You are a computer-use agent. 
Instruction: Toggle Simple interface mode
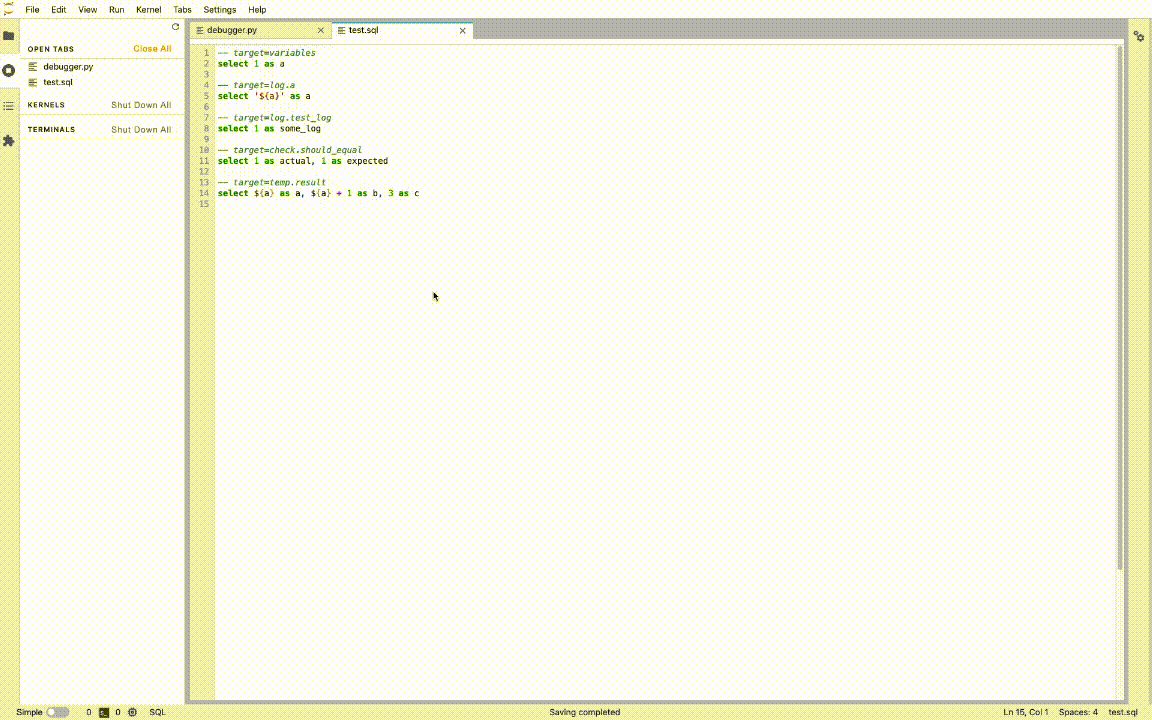pyautogui.click(x=57, y=712)
